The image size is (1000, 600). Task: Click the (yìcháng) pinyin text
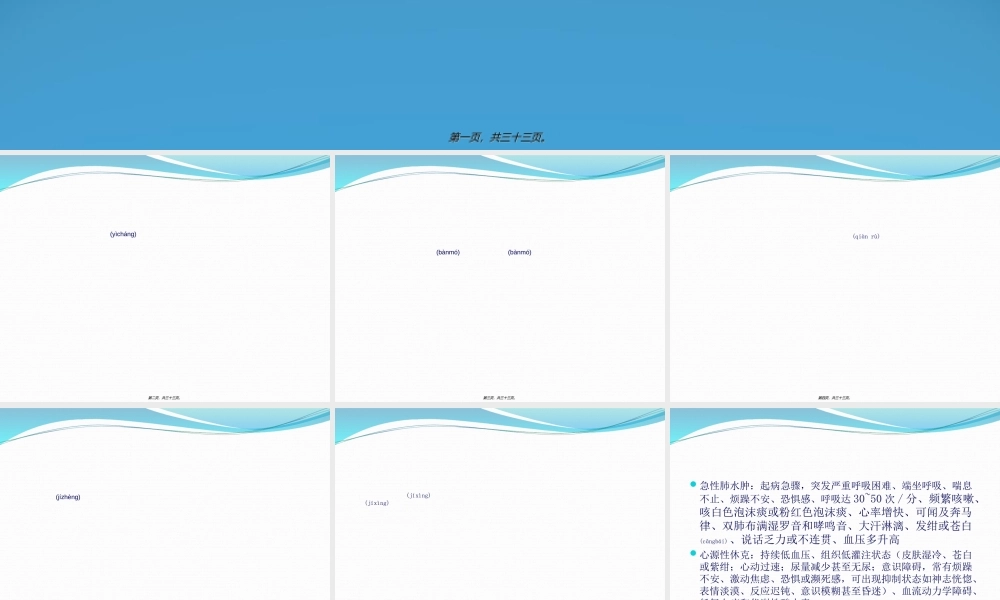coord(123,234)
